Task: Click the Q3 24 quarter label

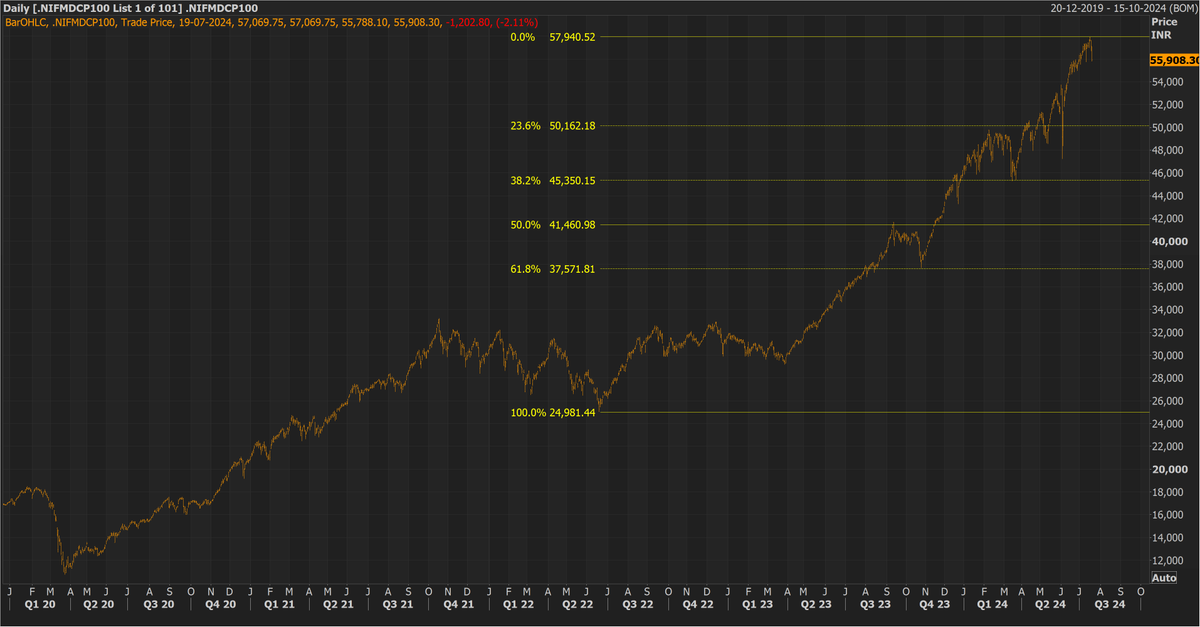Action: pyautogui.click(x=1108, y=604)
